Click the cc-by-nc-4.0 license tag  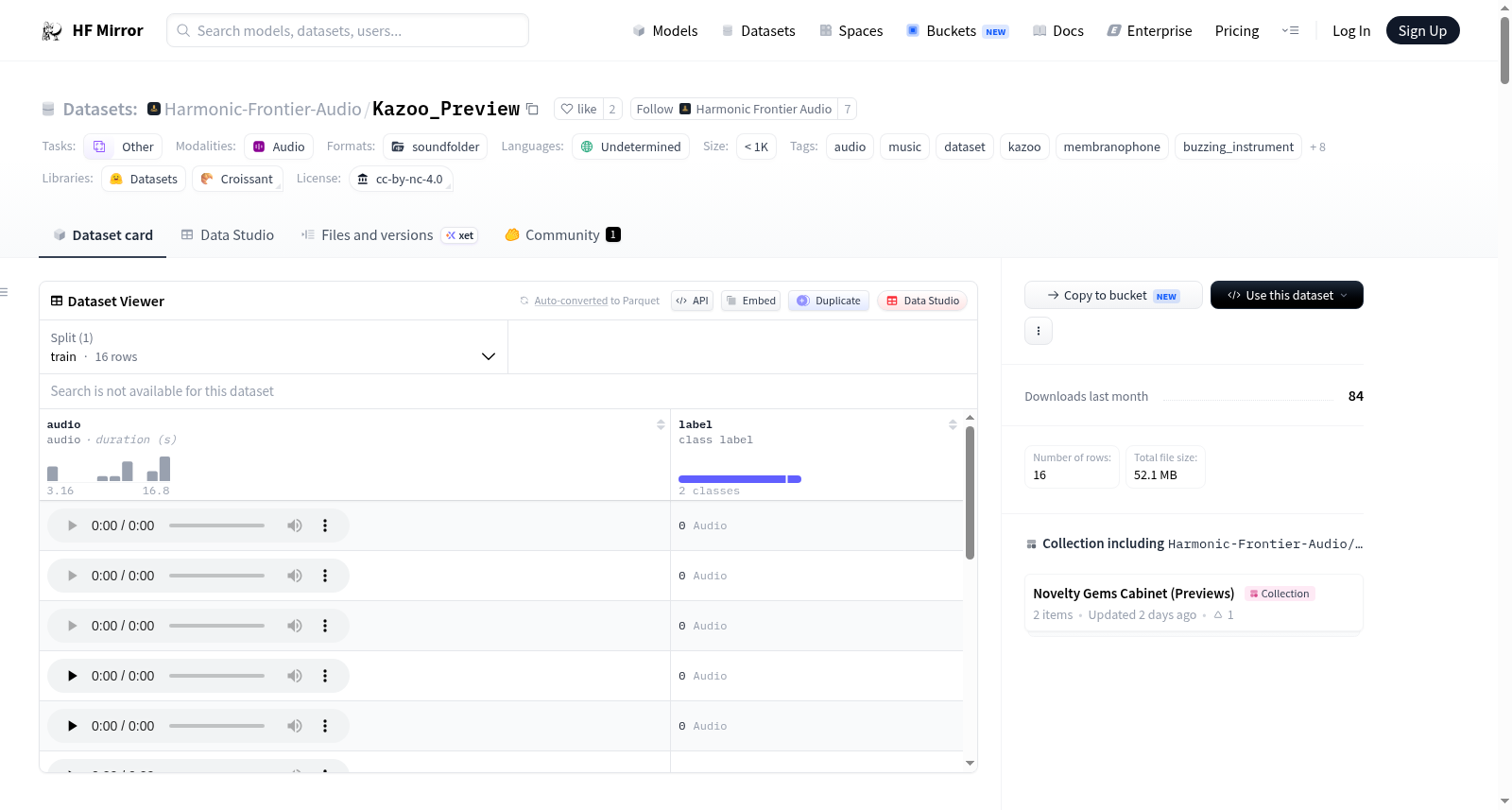point(401,179)
